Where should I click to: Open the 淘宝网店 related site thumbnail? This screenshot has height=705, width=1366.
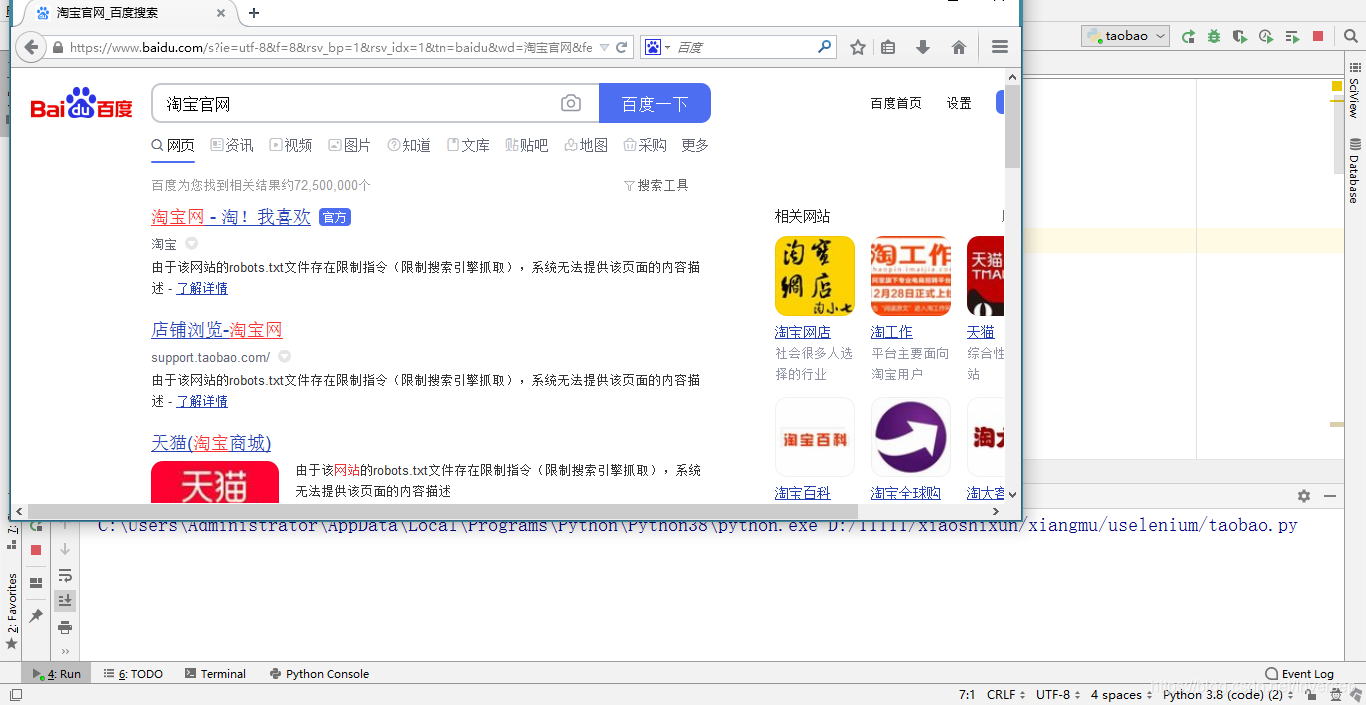(815, 276)
